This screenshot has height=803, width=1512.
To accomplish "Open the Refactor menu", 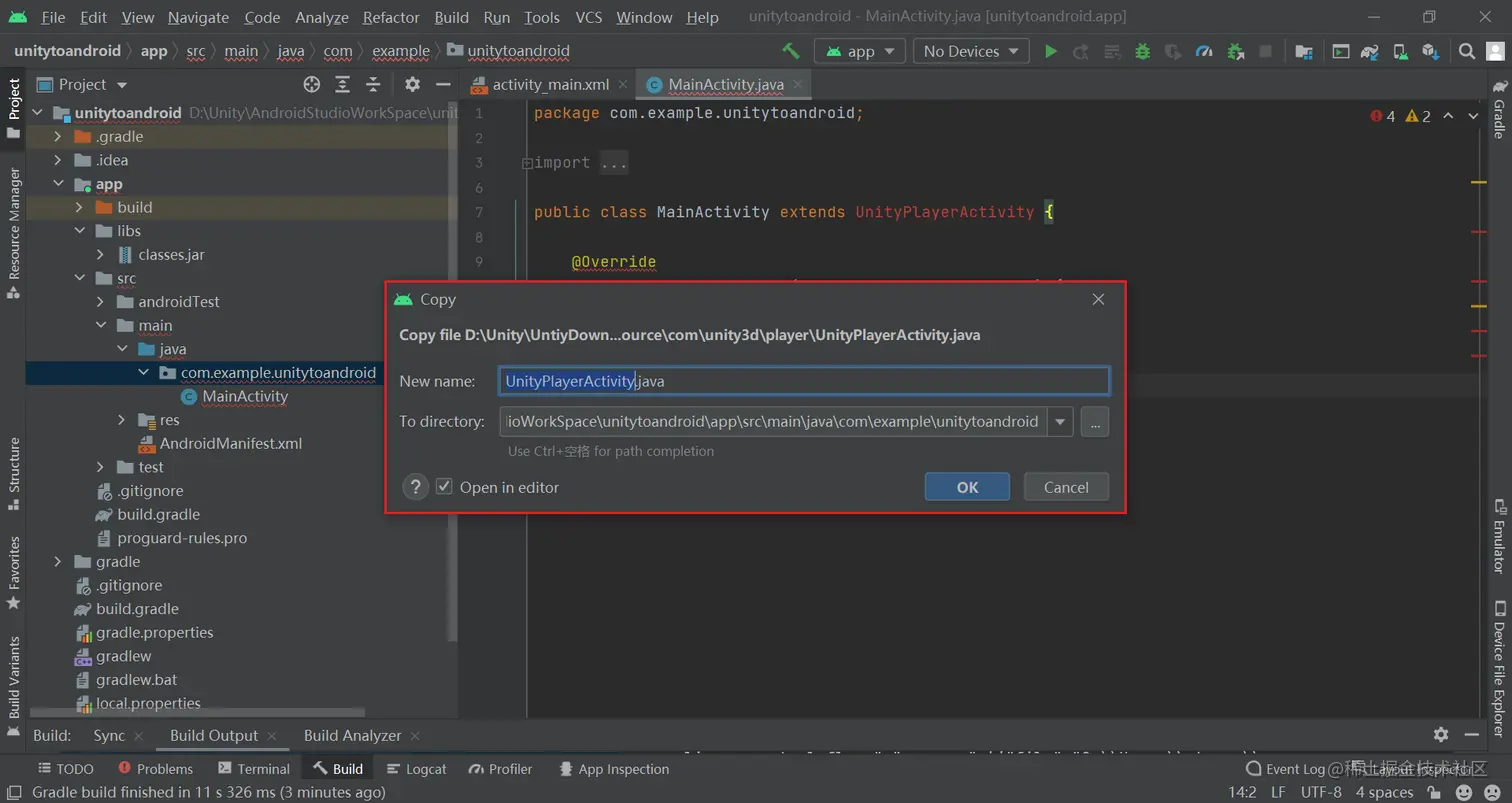I will pos(391,17).
